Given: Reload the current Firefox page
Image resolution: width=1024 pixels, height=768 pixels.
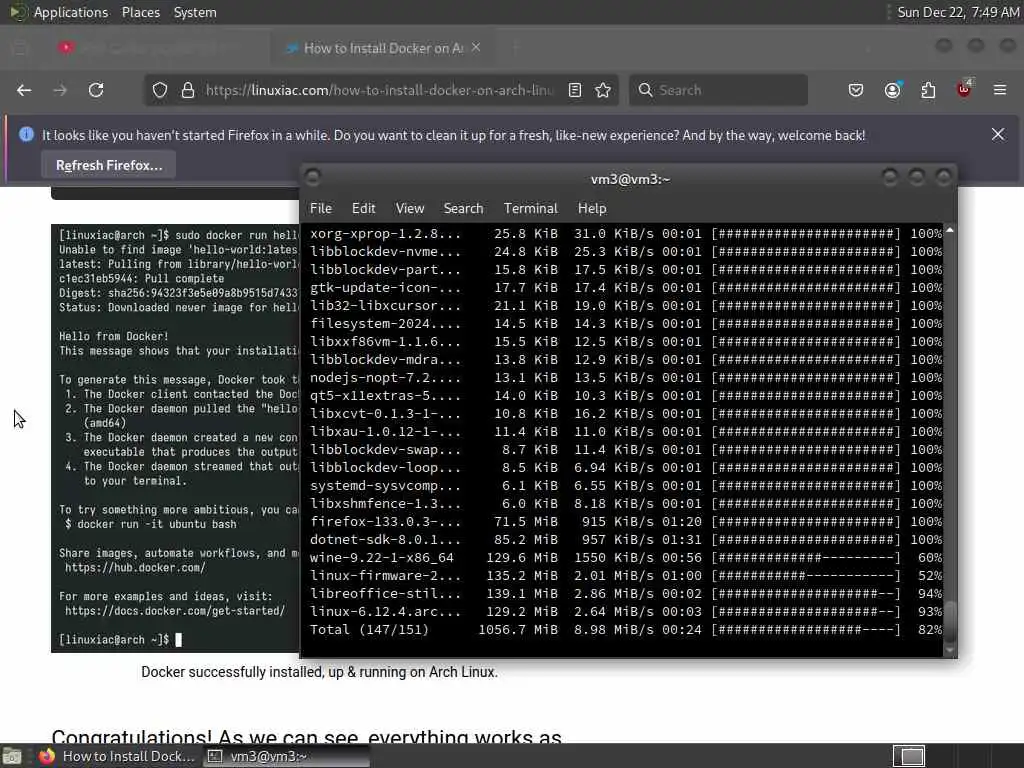Looking at the screenshot, I should 96,90.
